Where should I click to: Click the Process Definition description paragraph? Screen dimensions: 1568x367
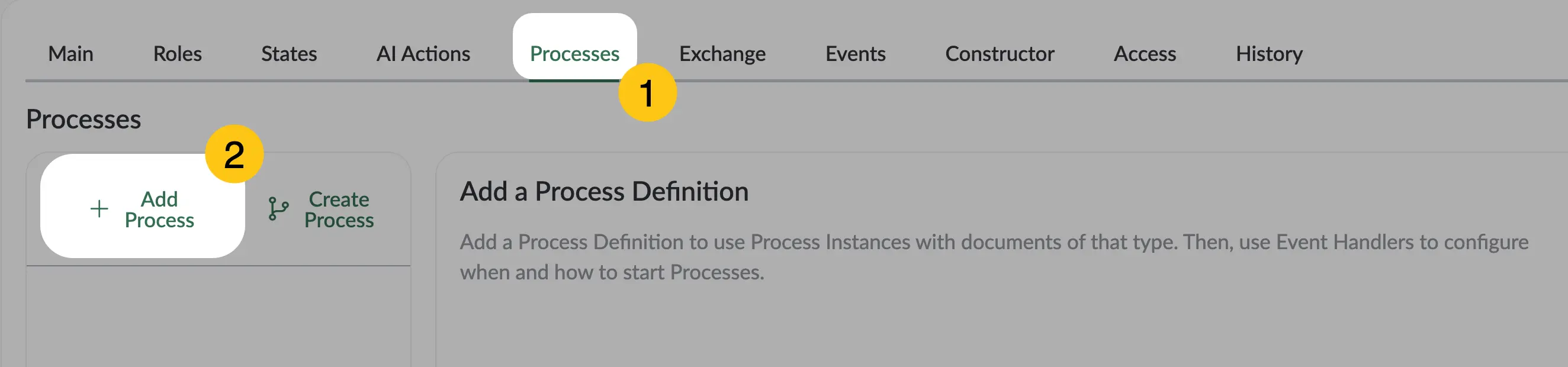[x=994, y=257]
